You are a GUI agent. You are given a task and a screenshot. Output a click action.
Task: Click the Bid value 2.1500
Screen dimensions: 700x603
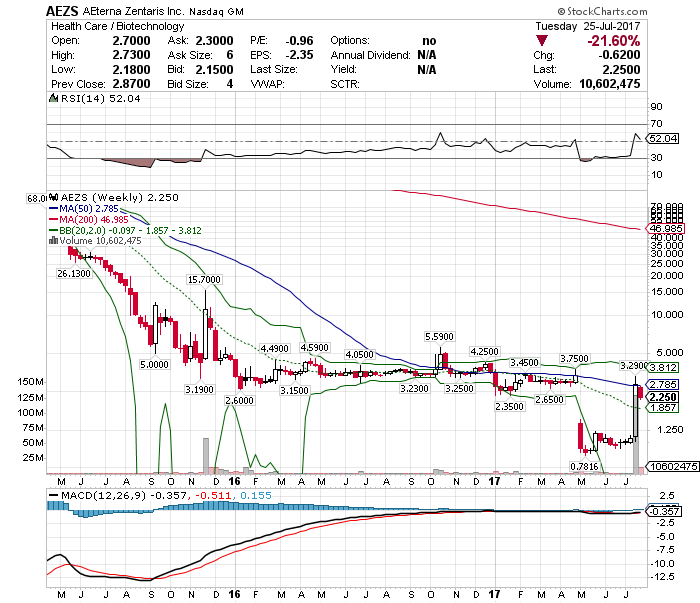[214, 70]
